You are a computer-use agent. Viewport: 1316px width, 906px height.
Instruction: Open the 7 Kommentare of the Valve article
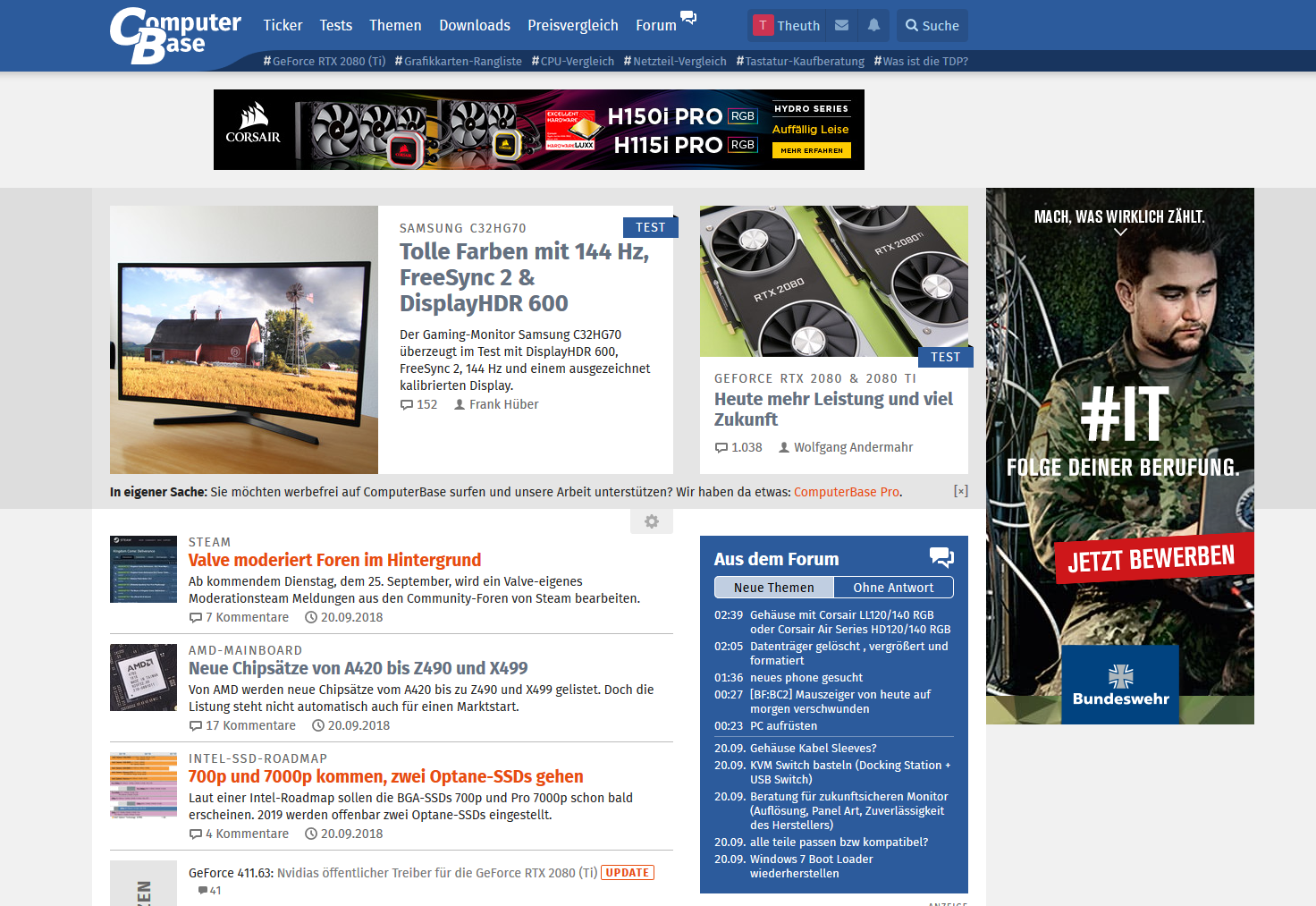click(239, 617)
